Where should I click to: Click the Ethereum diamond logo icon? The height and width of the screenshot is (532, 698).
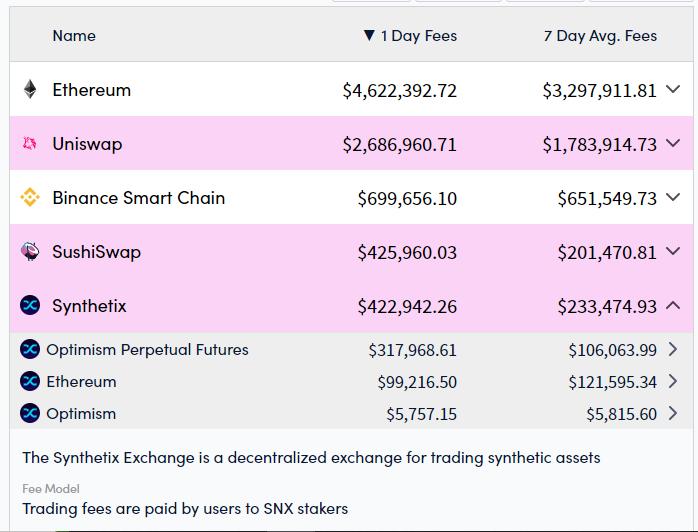(x=30, y=90)
